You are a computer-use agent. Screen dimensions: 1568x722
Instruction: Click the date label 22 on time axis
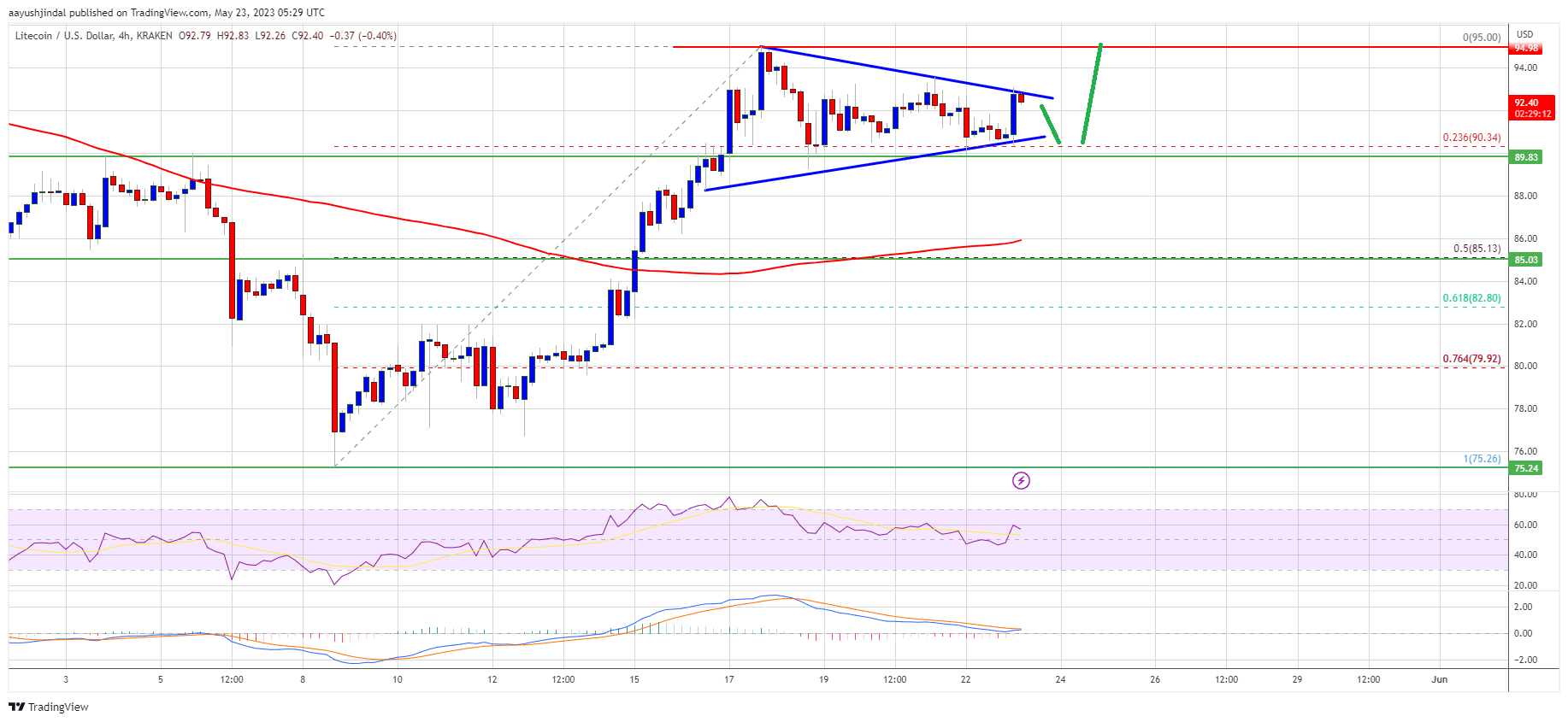coord(965,680)
